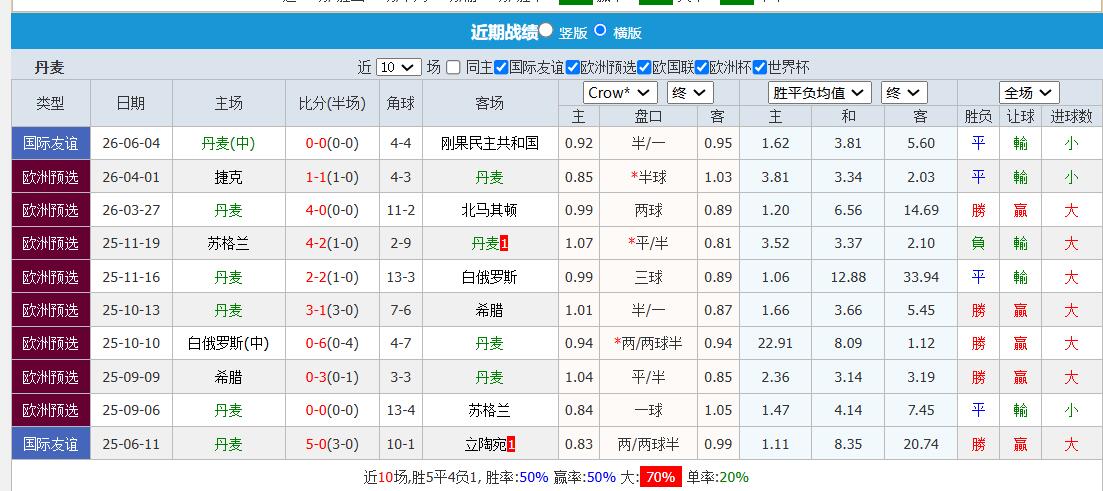Enable the 同主 checkbox
The height and width of the screenshot is (491, 1103).
point(453,68)
